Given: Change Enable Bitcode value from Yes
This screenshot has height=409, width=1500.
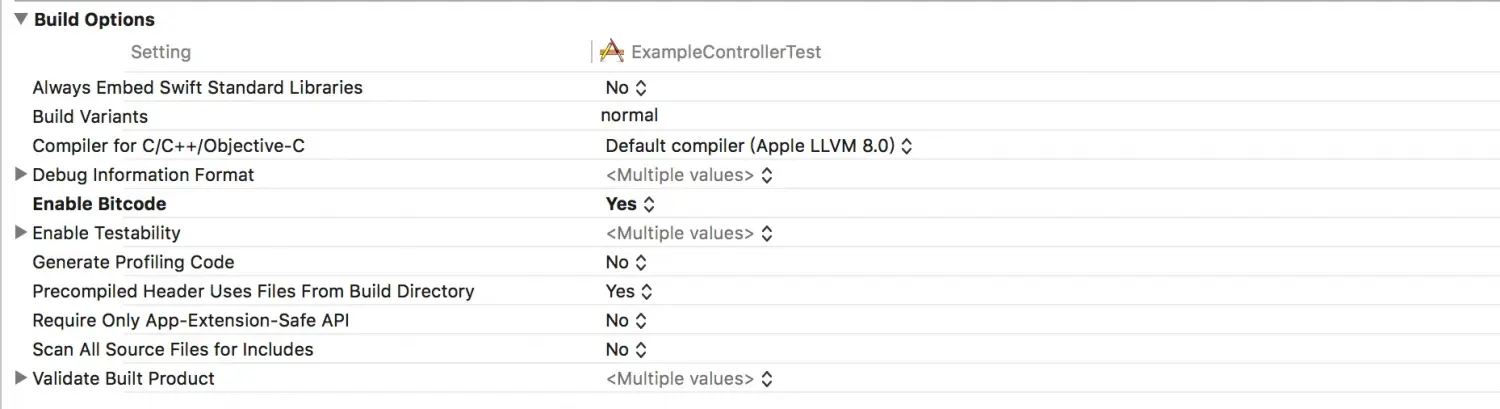Looking at the screenshot, I should click(x=630, y=204).
